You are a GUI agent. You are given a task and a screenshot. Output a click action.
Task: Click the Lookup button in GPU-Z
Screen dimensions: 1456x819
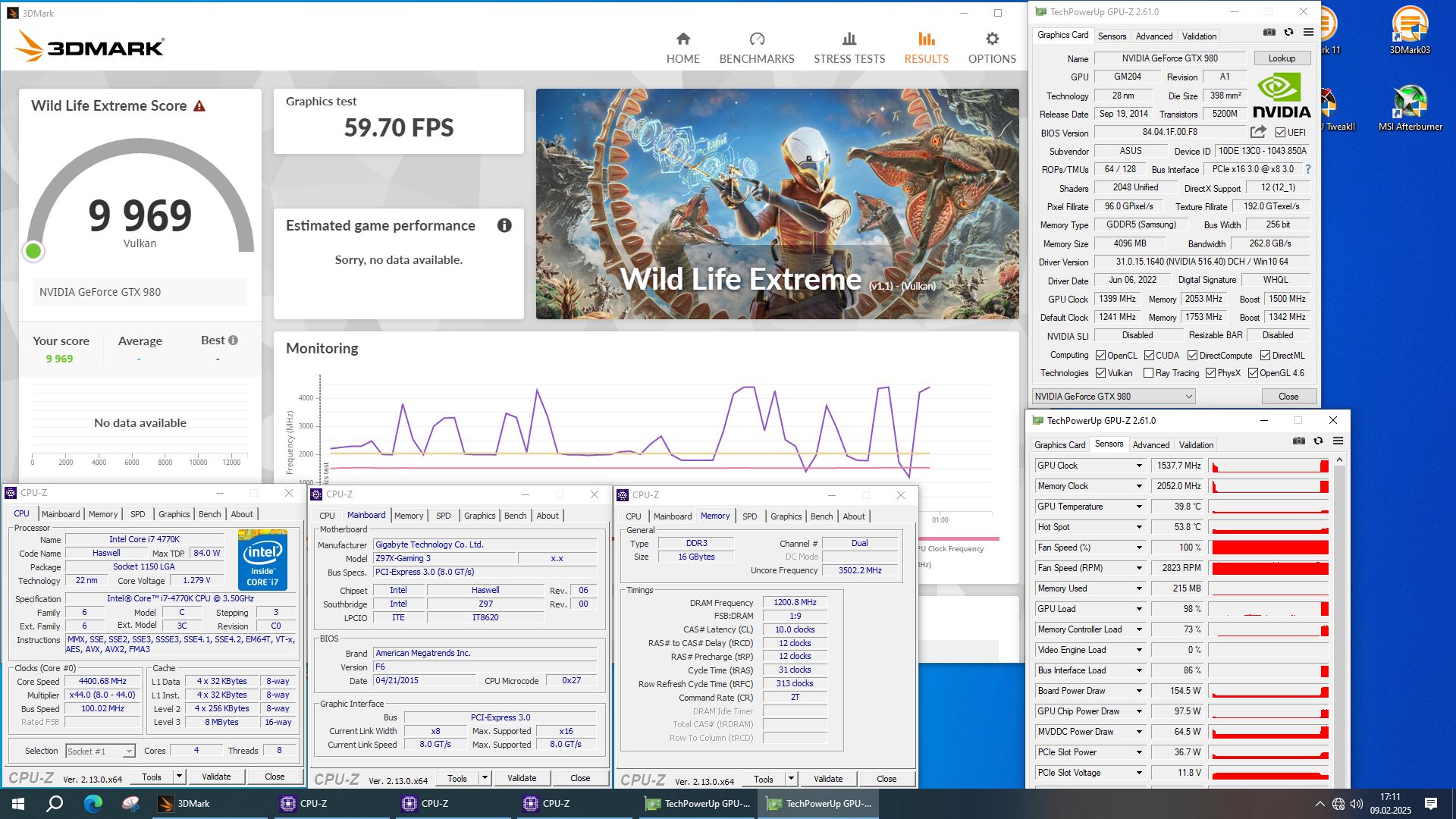(1282, 58)
